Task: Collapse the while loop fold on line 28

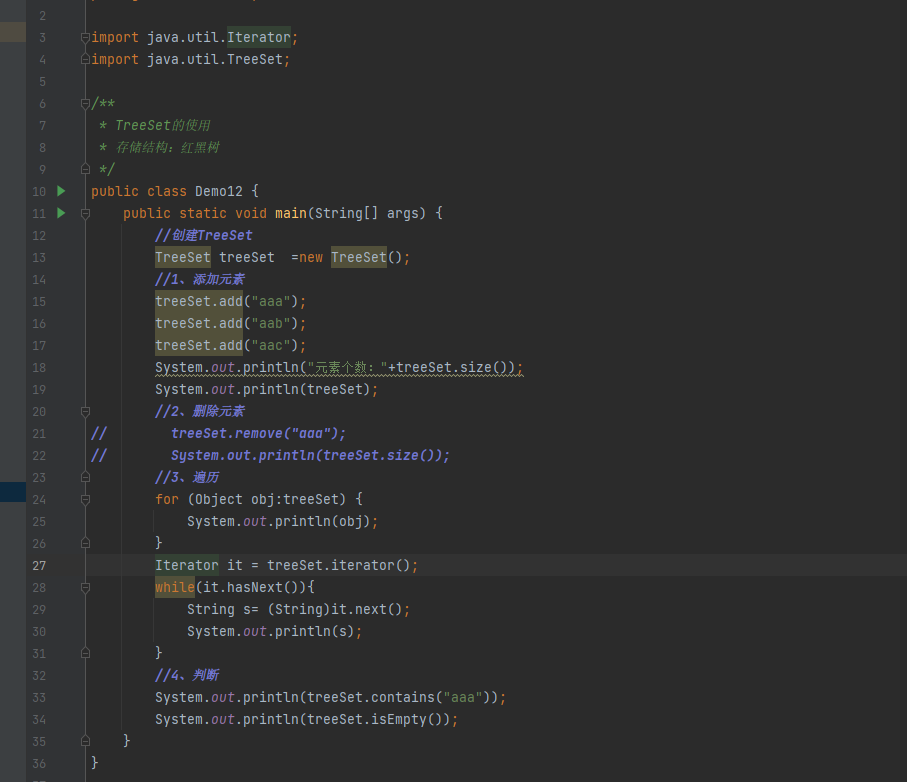Action: click(86, 587)
